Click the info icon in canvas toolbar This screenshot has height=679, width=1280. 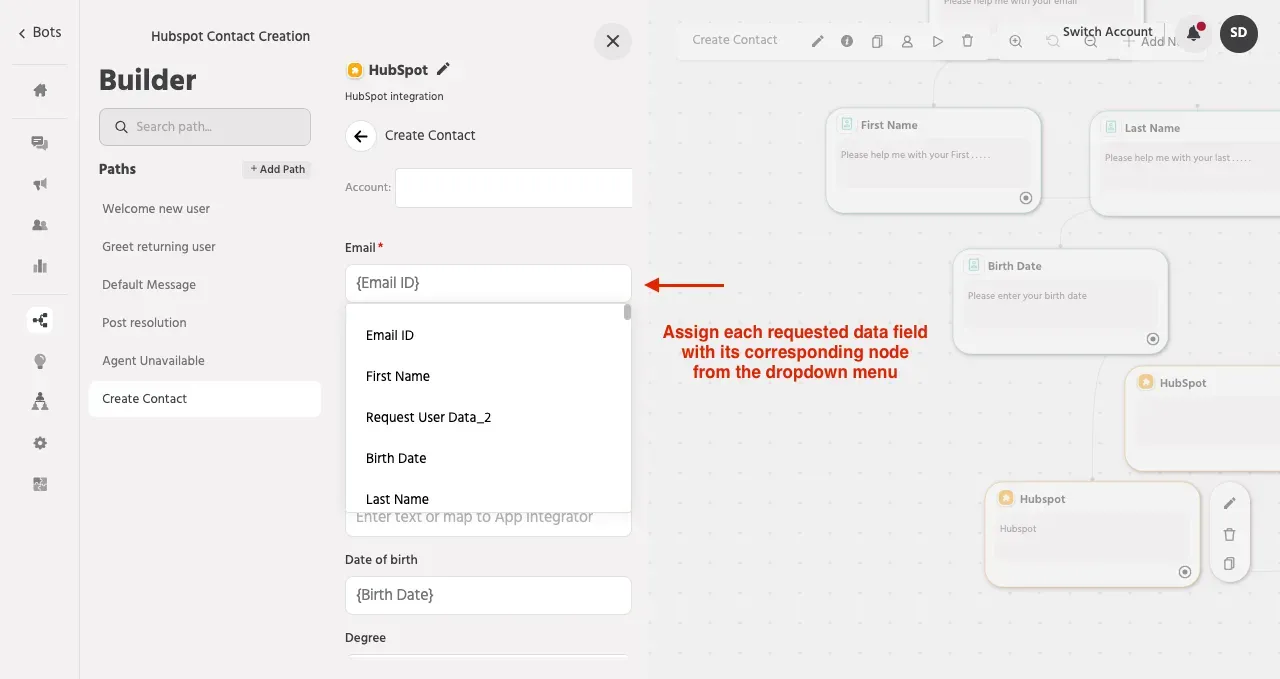pyautogui.click(x=847, y=41)
